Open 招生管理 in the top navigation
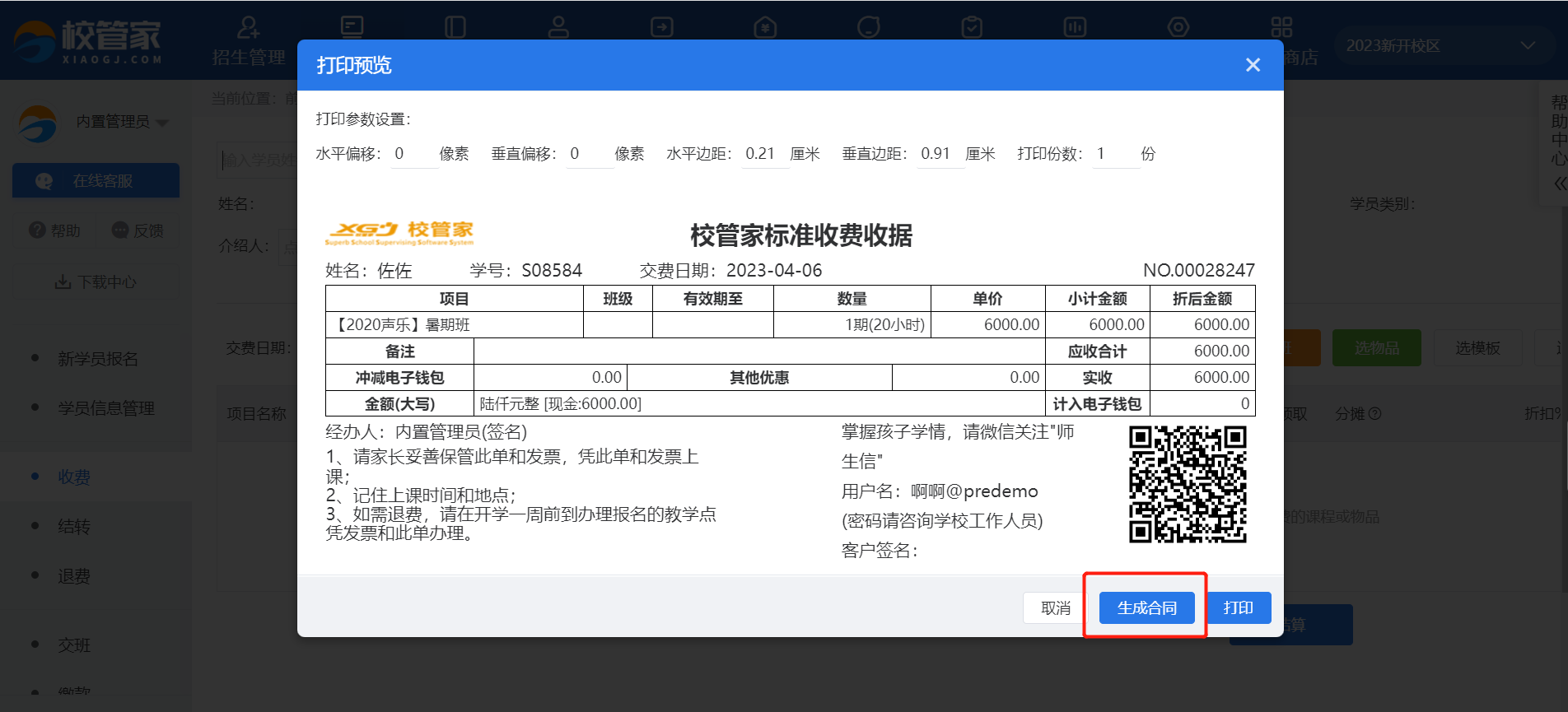 [248, 41]
